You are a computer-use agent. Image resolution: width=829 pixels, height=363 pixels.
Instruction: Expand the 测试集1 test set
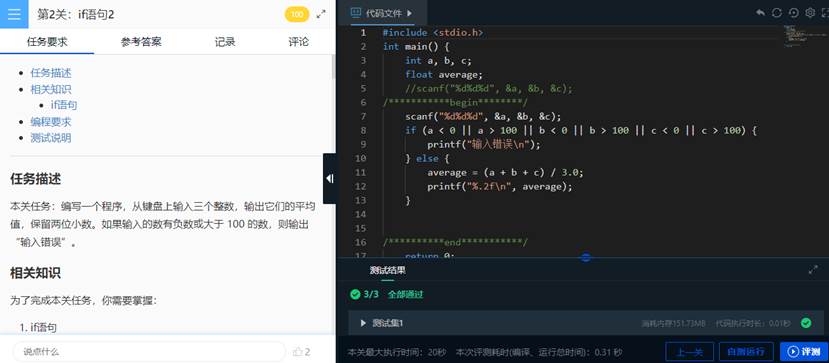(363, 323)
